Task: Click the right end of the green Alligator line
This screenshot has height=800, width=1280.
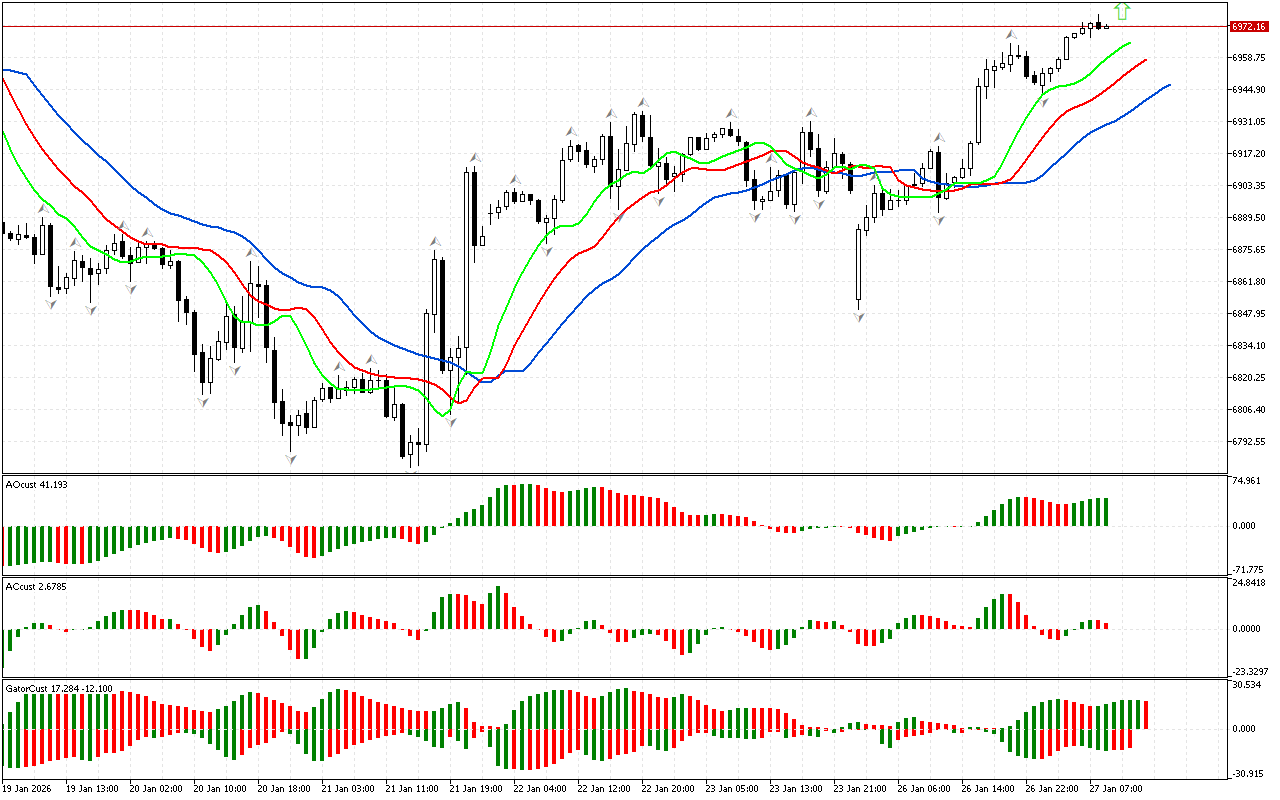Action: 1130,43
